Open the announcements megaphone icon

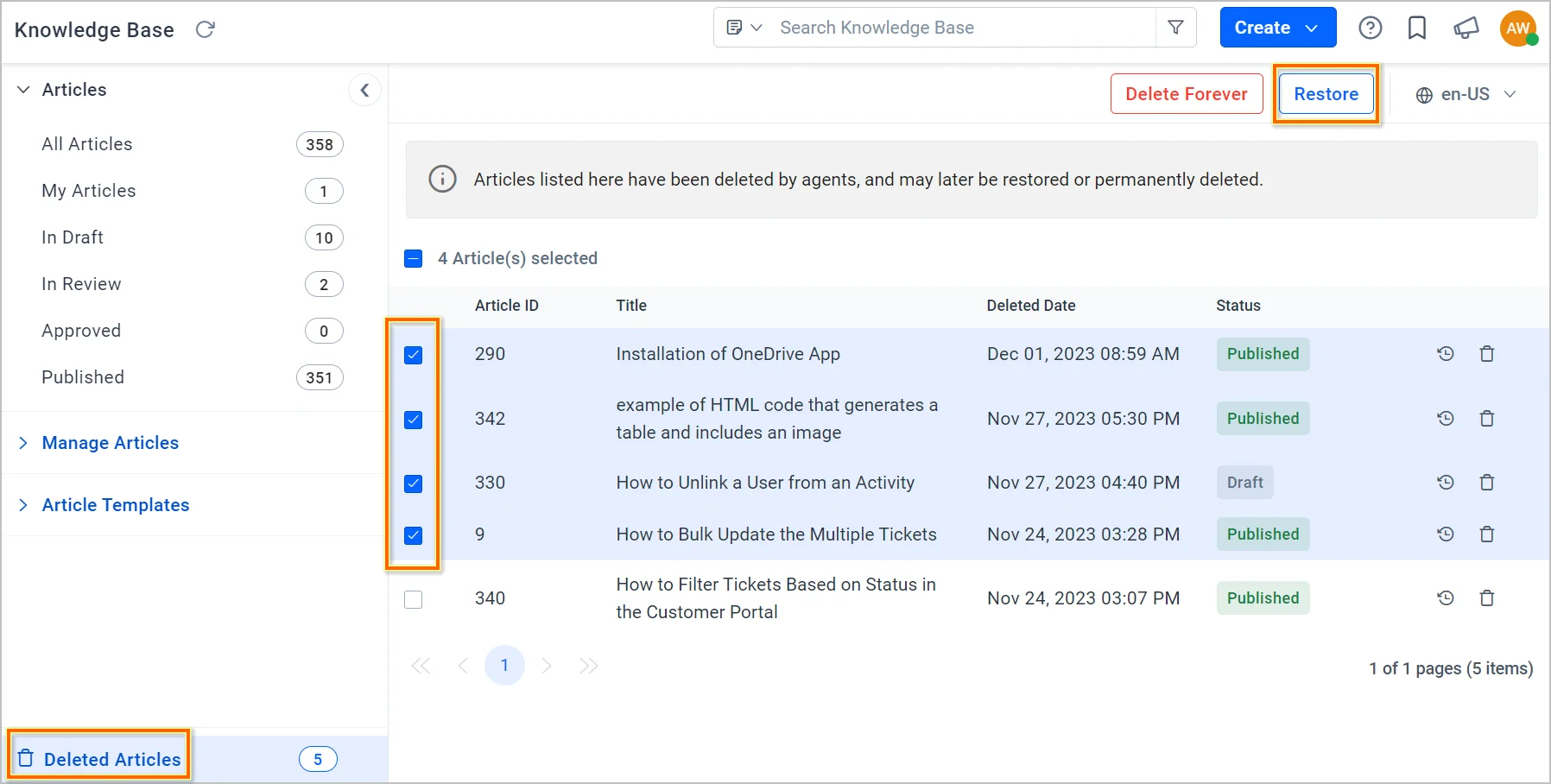[1466, 28]
